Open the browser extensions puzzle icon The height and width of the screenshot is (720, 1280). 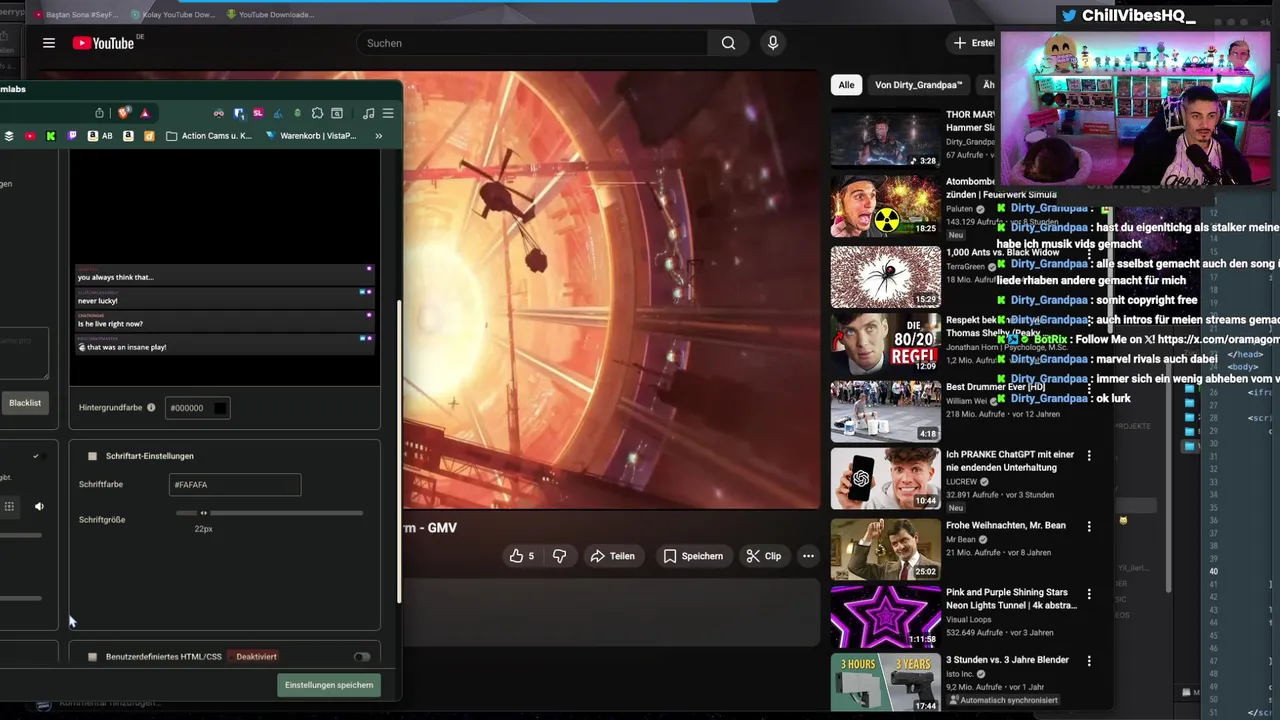pos(317,113)
